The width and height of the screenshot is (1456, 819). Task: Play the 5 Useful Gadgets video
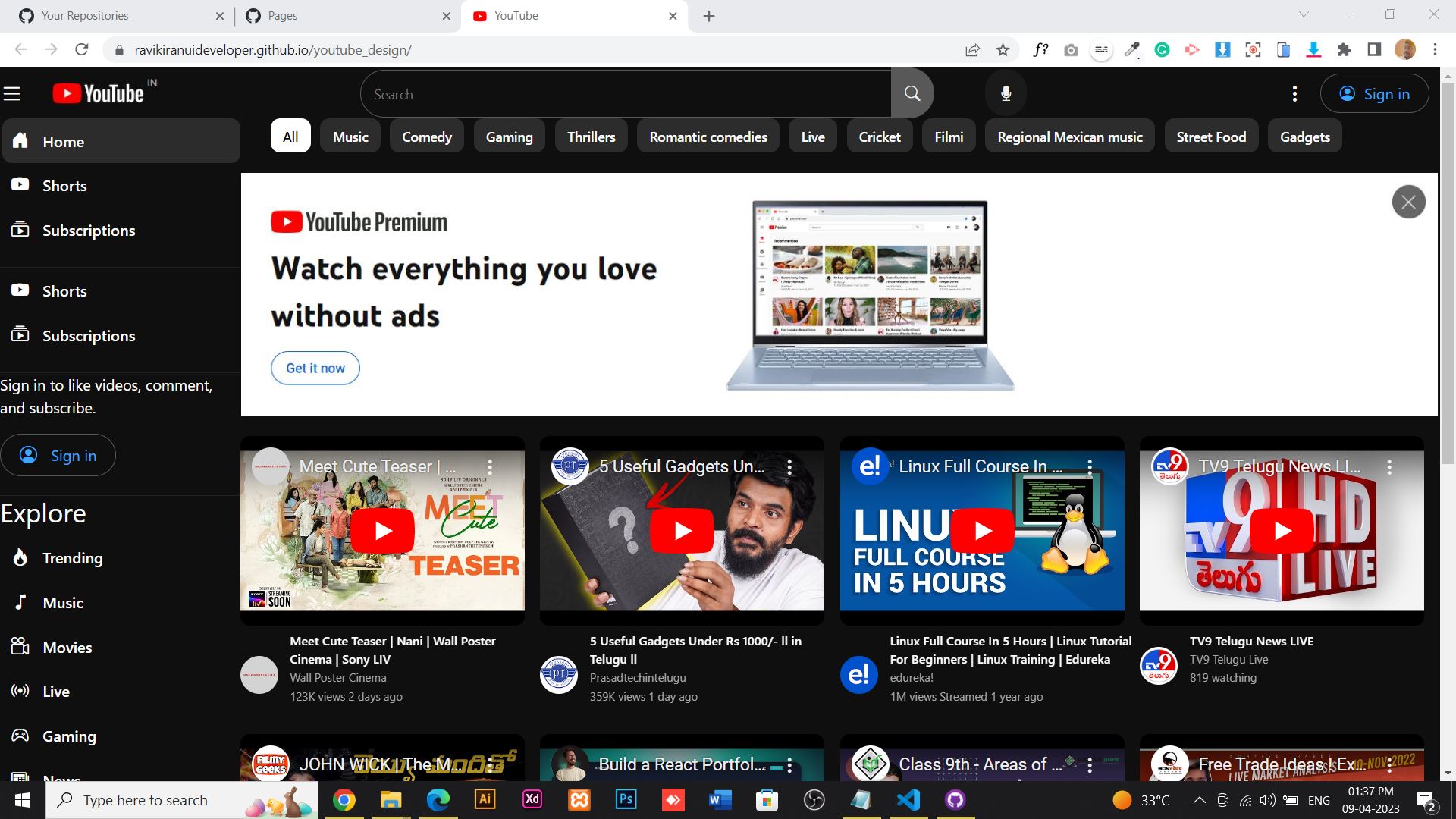pyautogui.click(x=682, y=531)
